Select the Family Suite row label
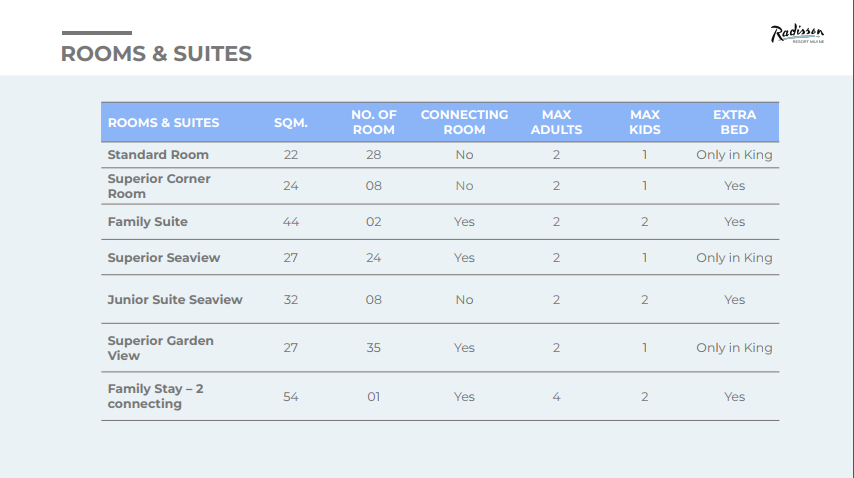The image size is (854, 478). coord(147,222)
